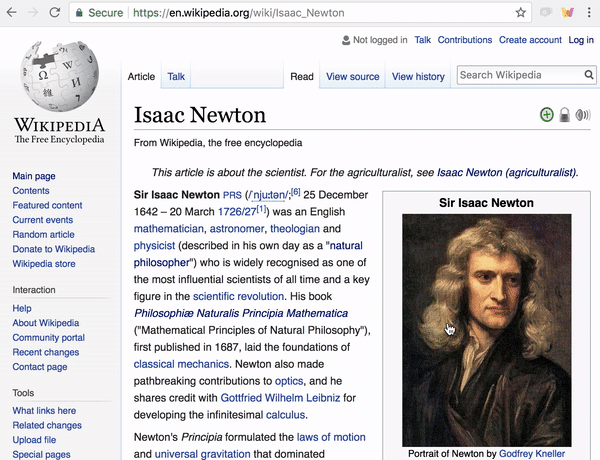Click the green Secure padlock icon

79,13
